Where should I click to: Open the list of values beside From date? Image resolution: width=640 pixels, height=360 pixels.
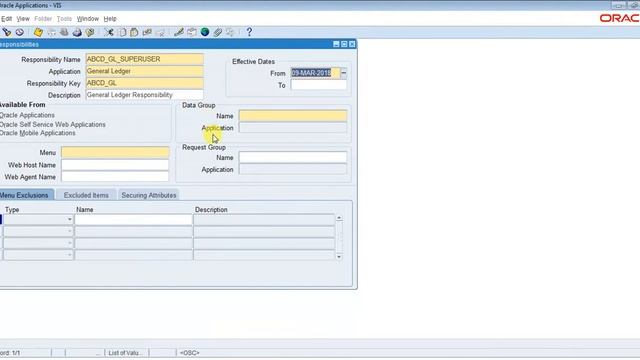(x=344, y=73)
